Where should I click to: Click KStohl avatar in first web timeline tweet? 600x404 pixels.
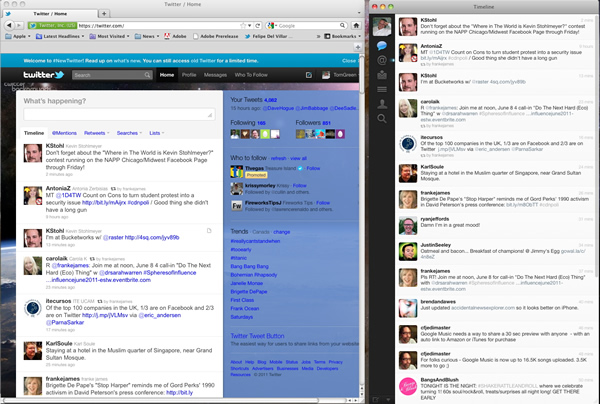tap(33, 153)
